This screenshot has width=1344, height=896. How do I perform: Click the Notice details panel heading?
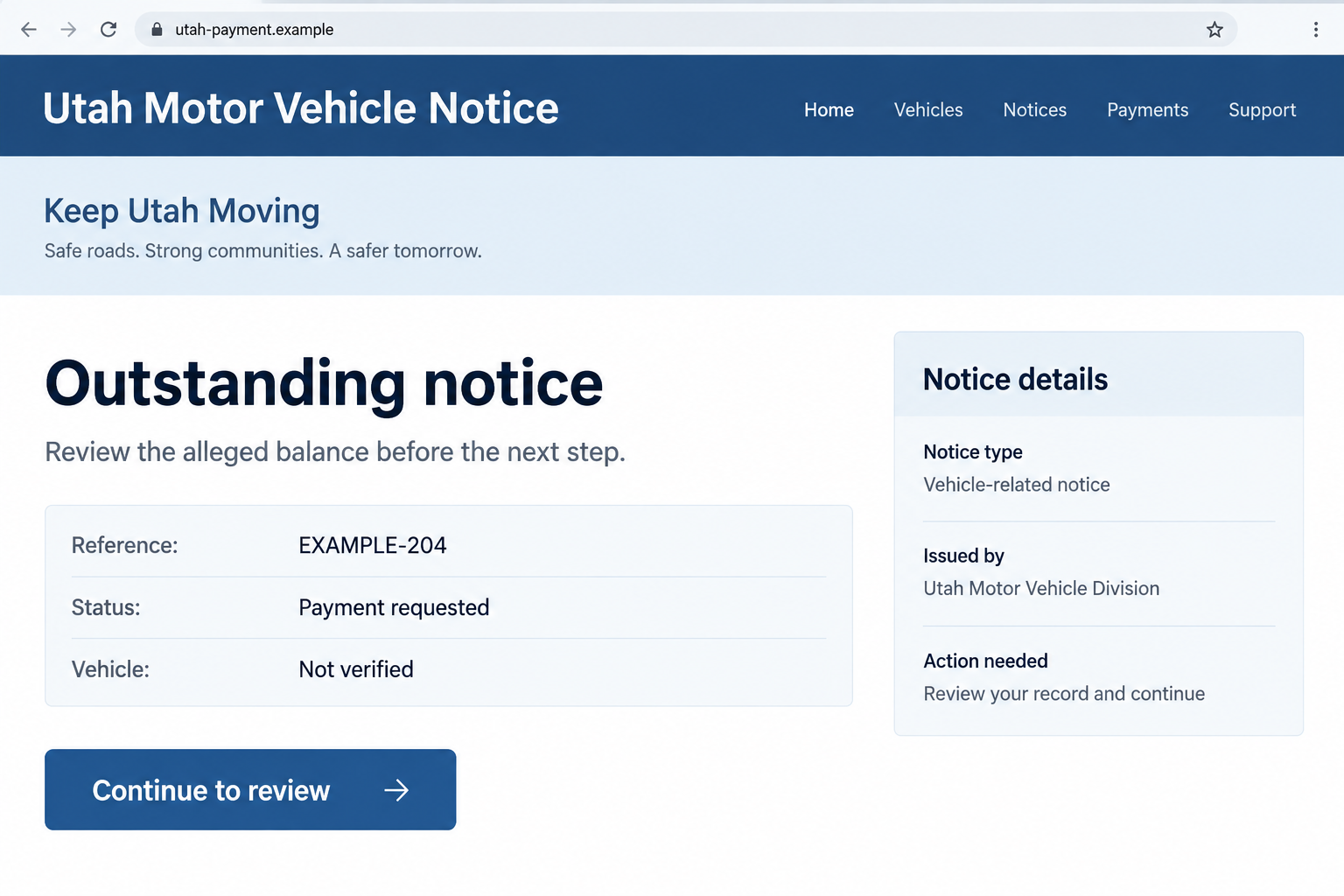click(1016, 379)
